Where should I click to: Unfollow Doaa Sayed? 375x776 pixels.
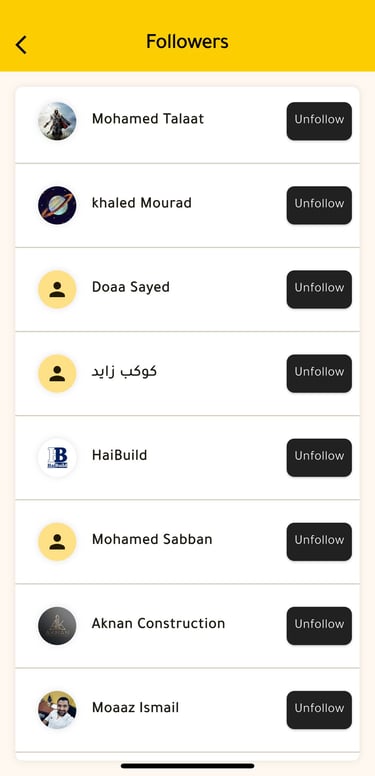click(x=319, y=290)
